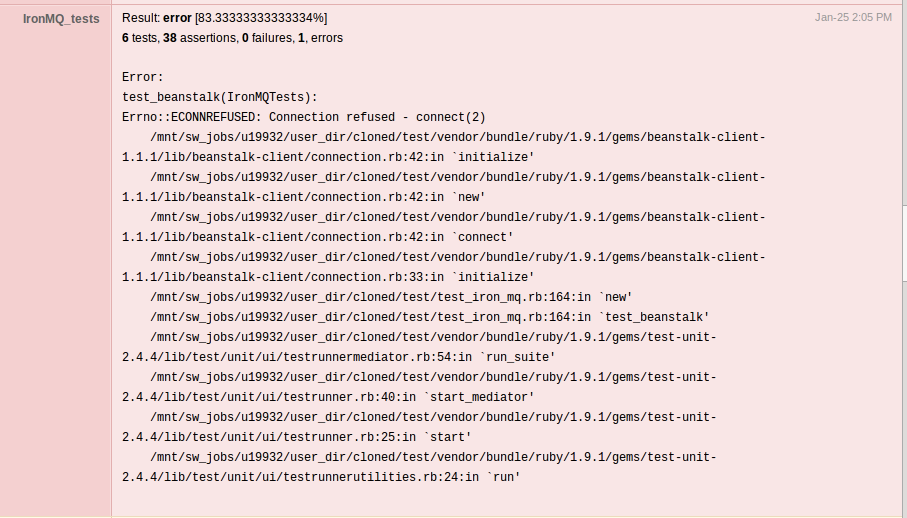Click the 'Error:' heading text
907x518 pixels.
click(143, 77)
